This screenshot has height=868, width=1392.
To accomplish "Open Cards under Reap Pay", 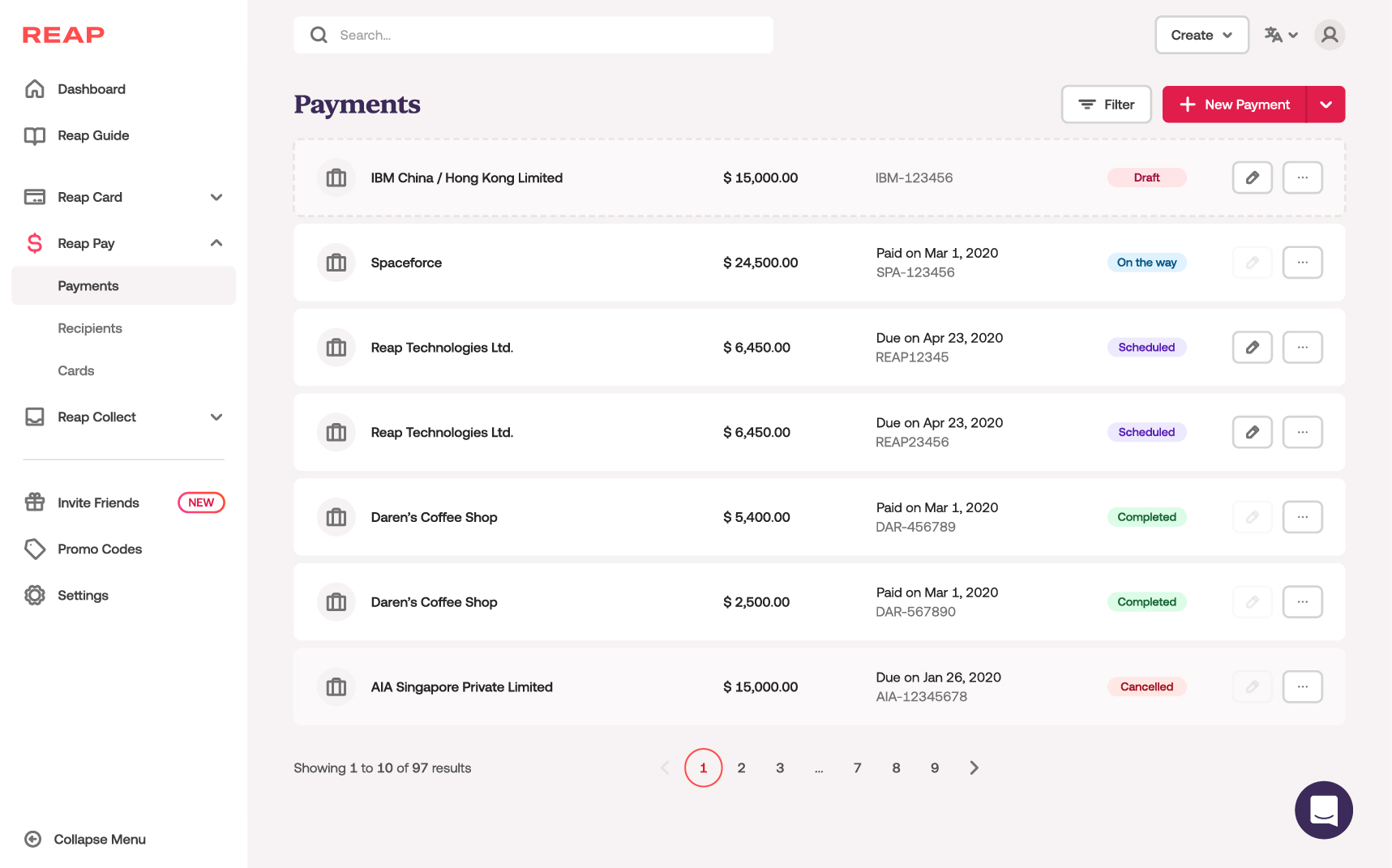I will point(76,370).
